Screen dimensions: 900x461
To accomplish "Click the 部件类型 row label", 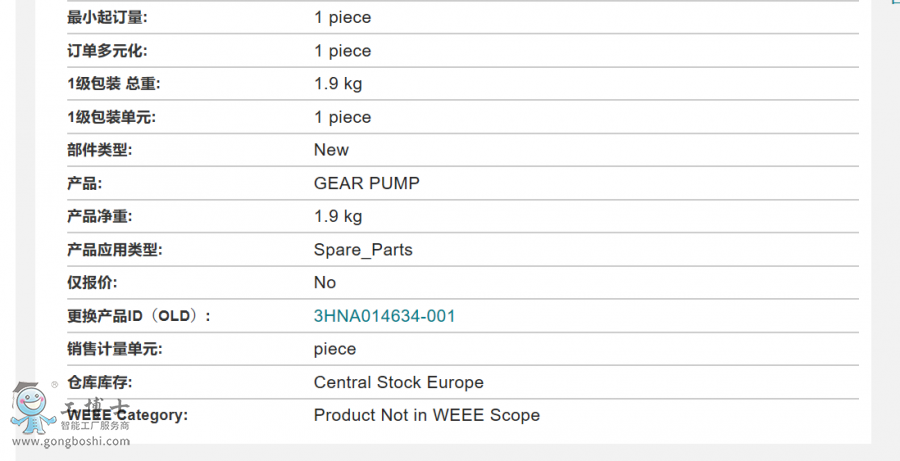I will [x=99, y=150].
